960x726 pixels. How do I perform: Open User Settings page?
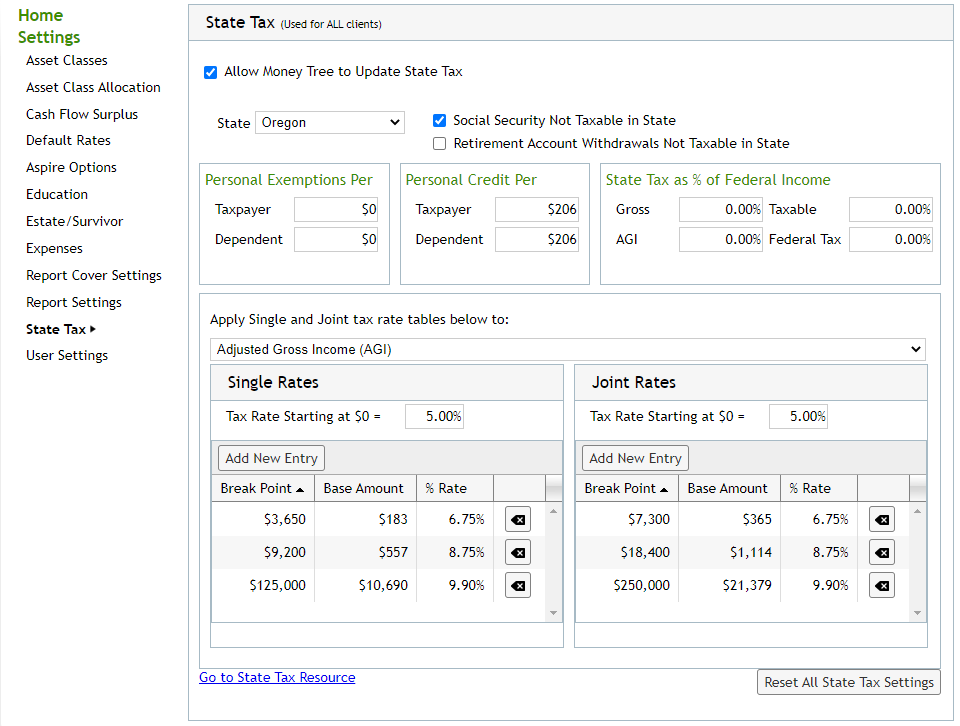pyautogui.click(x=67, y=356)
